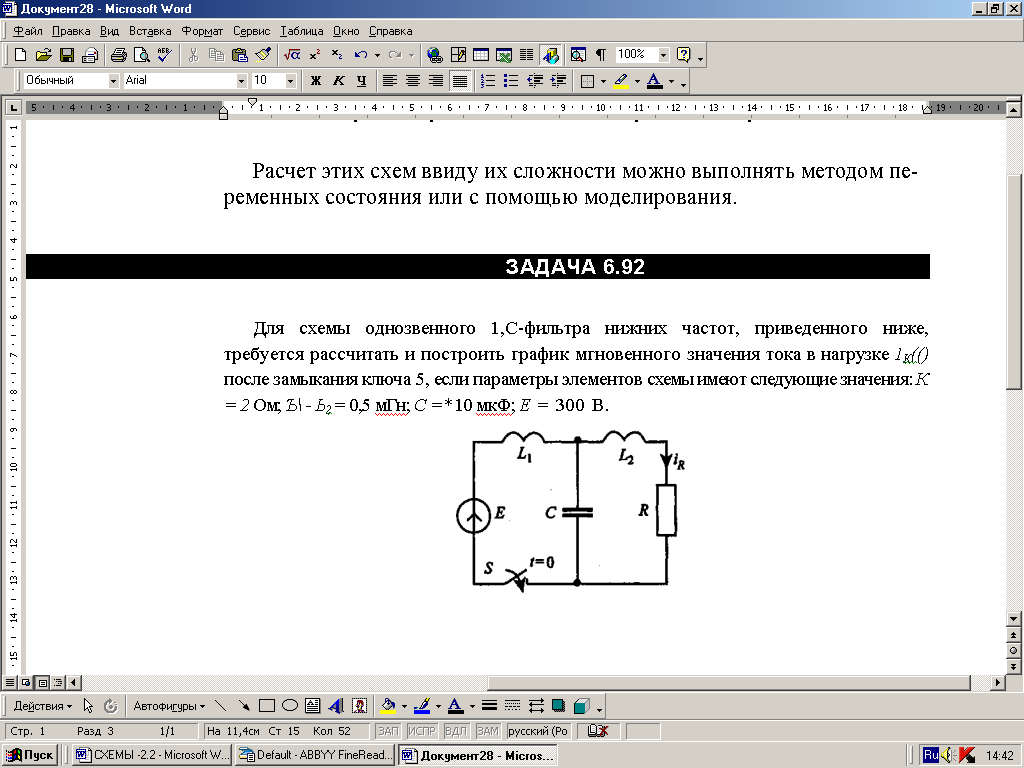The width and height of the screenshot is (1024, 768).
Task: Open the font size dropdown (10)
Action: coord(291,81)
